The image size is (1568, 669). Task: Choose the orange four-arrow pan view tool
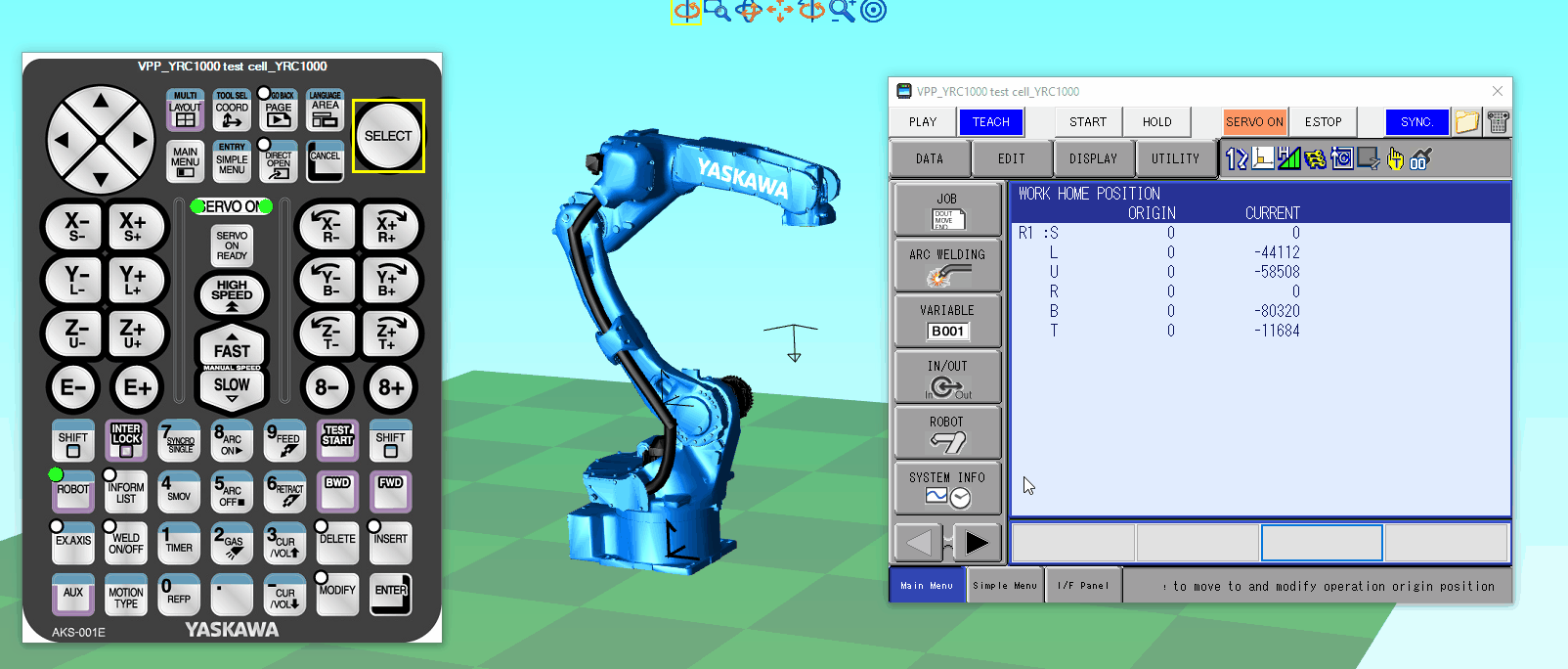(780, 11)
